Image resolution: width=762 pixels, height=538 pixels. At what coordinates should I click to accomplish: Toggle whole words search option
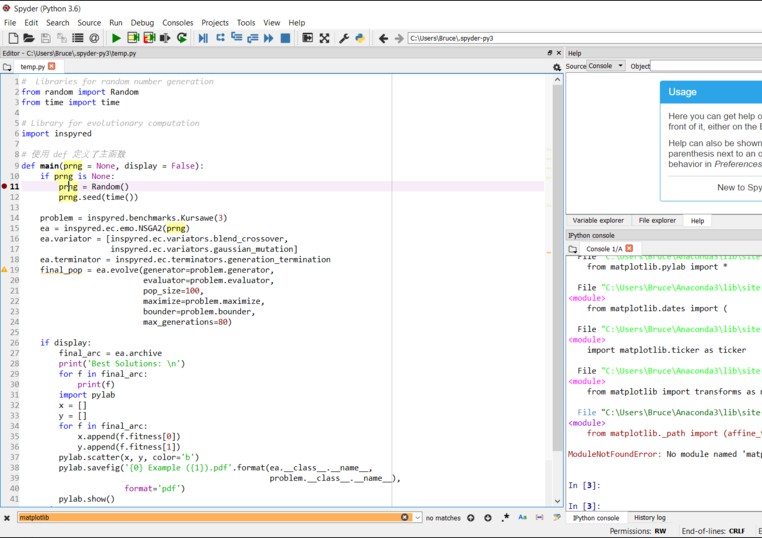539,517
